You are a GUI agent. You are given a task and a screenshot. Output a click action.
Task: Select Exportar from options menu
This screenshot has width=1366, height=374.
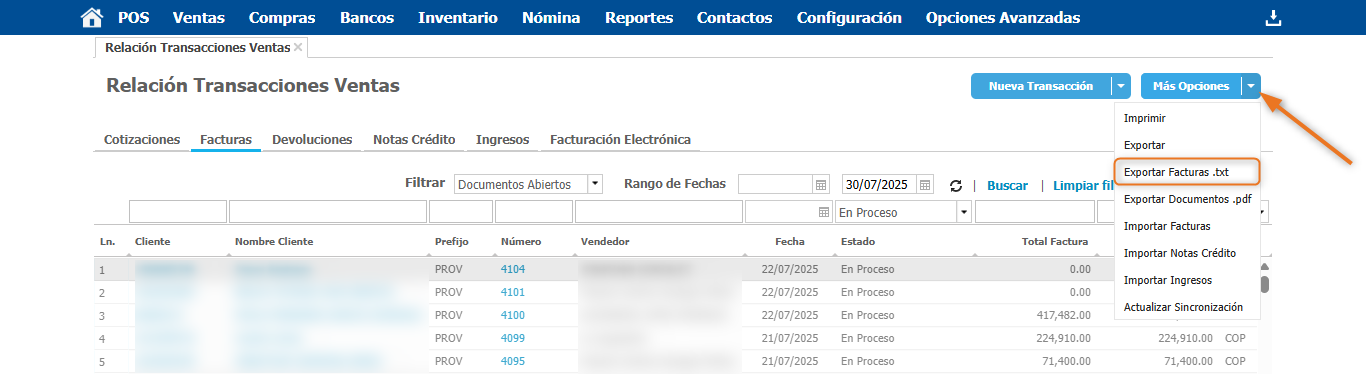tap(1144, 145)
